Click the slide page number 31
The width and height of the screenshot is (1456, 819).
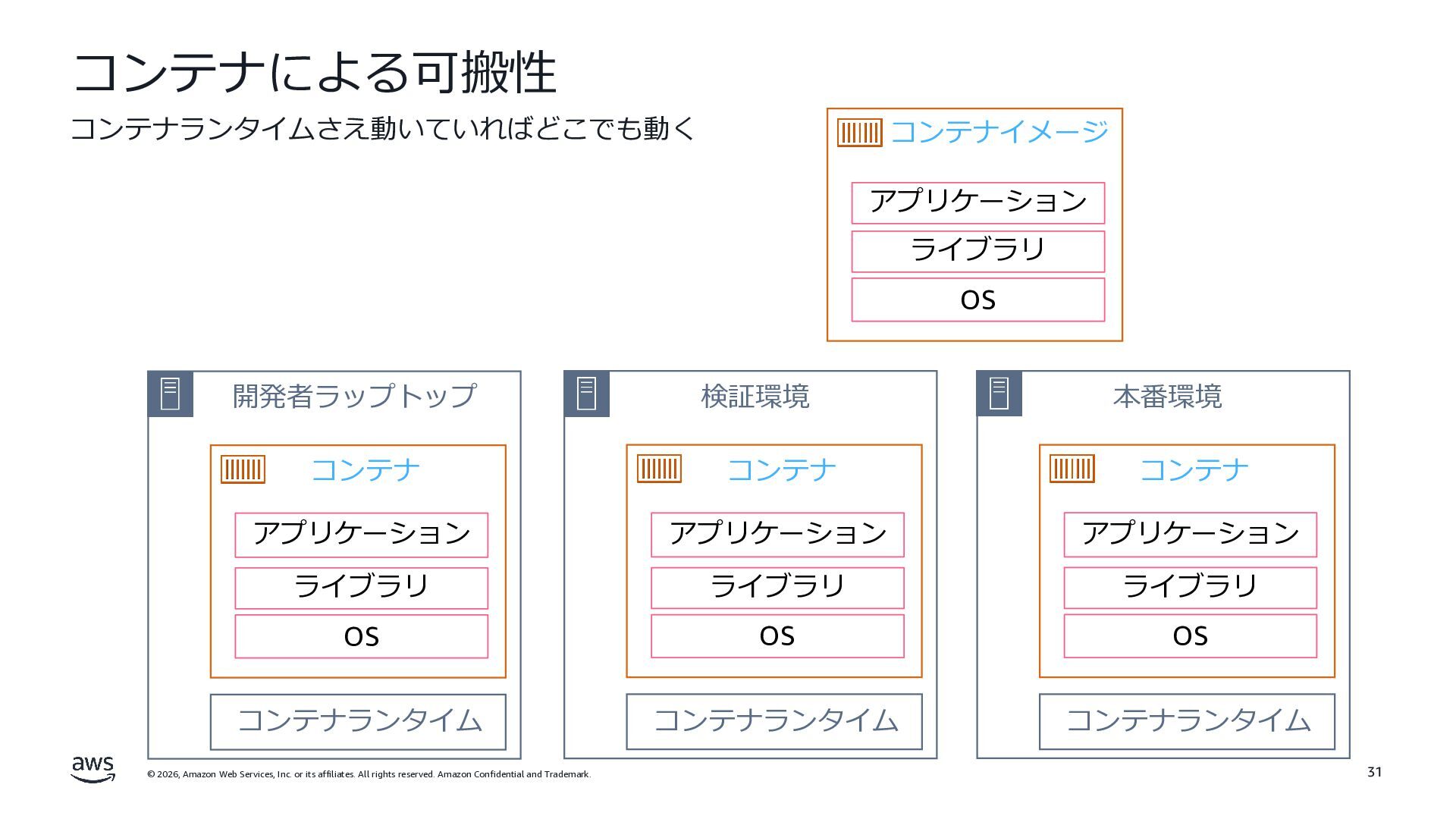pos(1374,772)
